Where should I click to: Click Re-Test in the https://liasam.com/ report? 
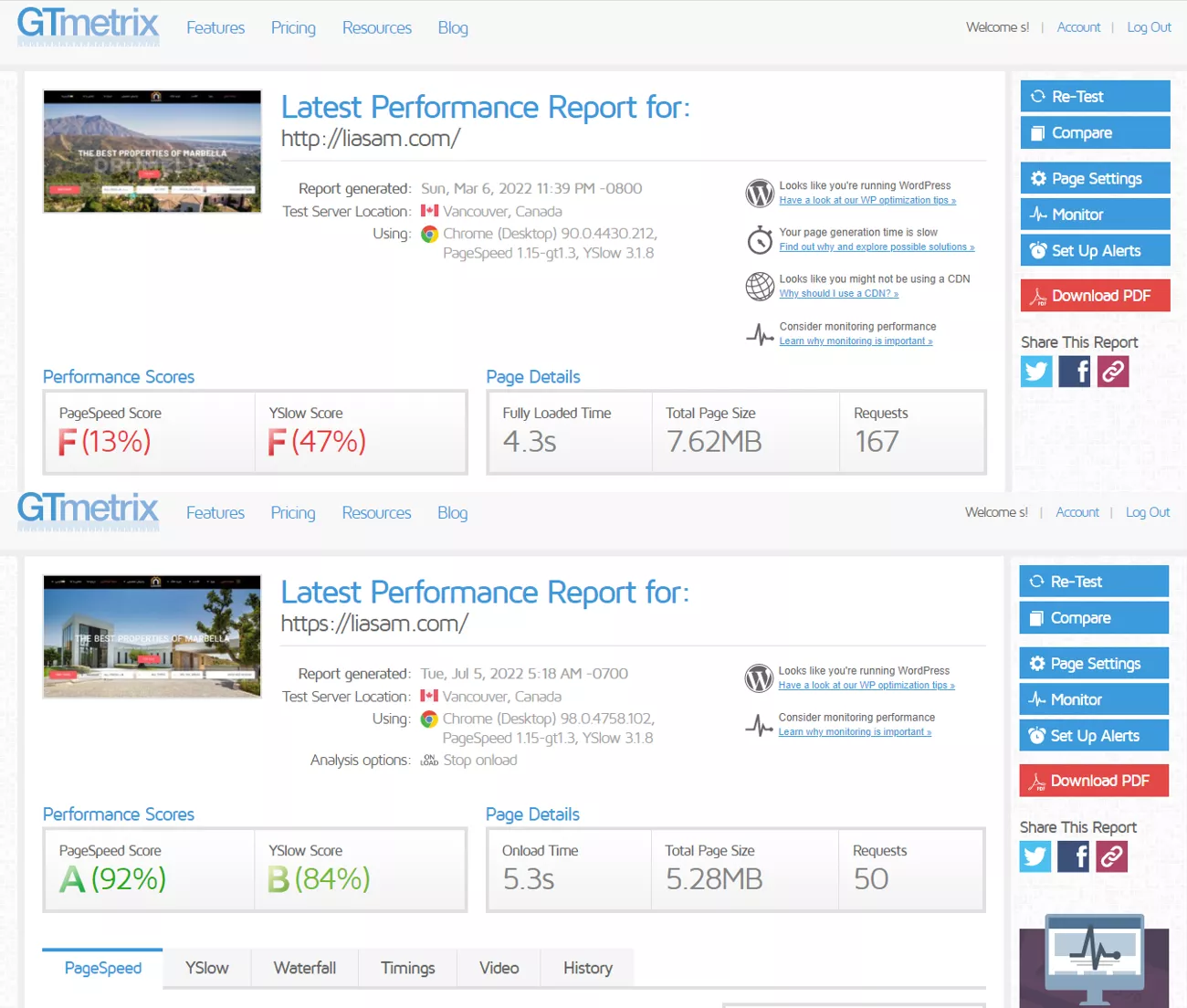tap(1094, 582)
